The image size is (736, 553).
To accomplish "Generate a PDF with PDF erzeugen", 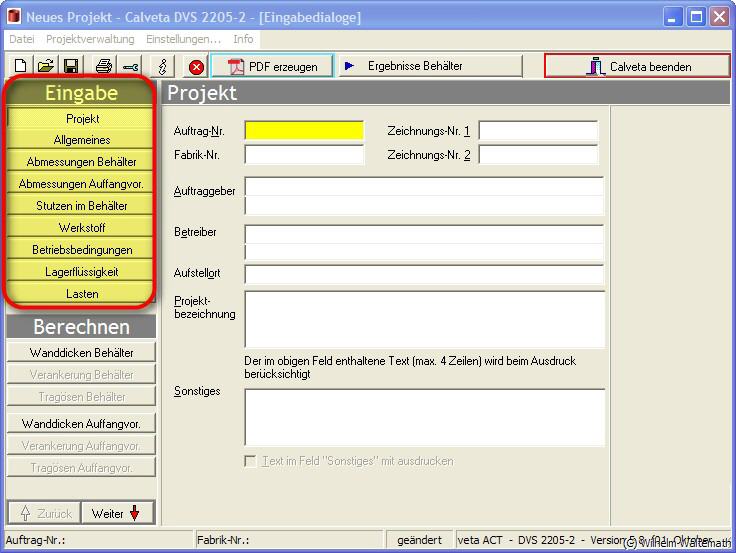I will pyautogui.click(x=272, y=67).
